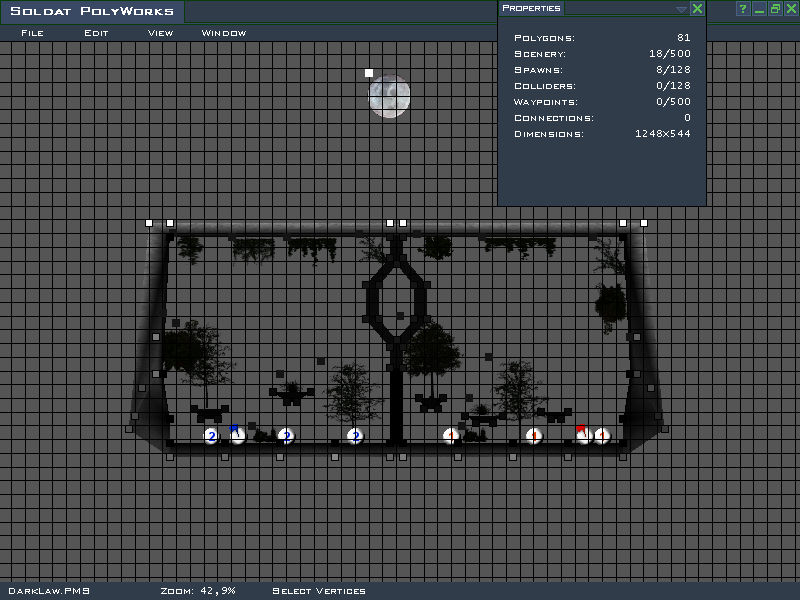Image resolution: width=800 pixels, height=600 pixels.
Task: Select the moon scenery object
Action: click(389, 97)
